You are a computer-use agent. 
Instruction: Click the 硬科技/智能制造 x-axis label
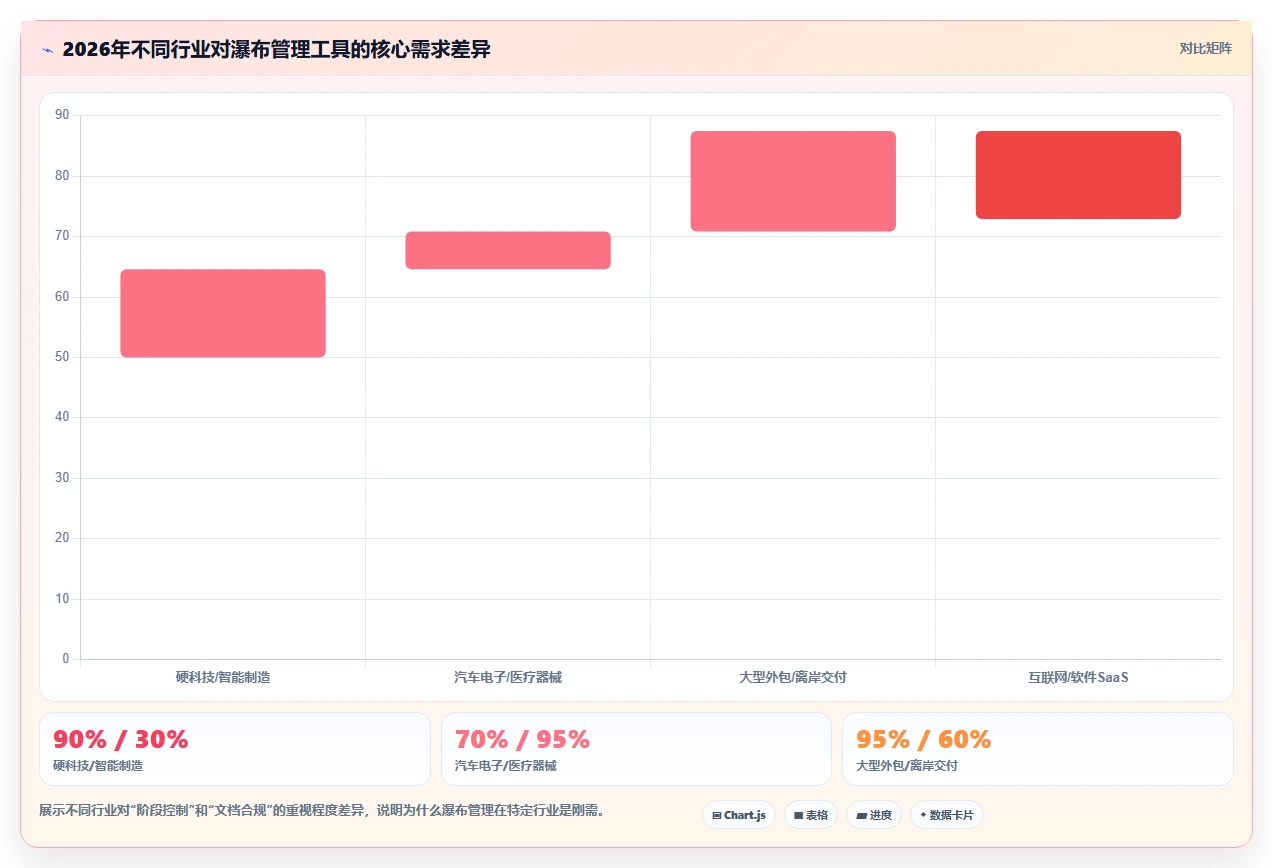point(223,677)
